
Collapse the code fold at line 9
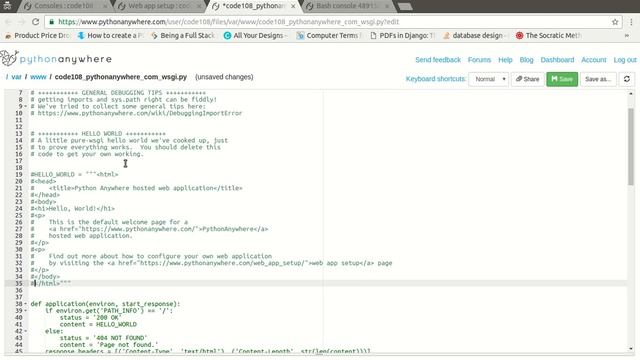coord(26,107)
